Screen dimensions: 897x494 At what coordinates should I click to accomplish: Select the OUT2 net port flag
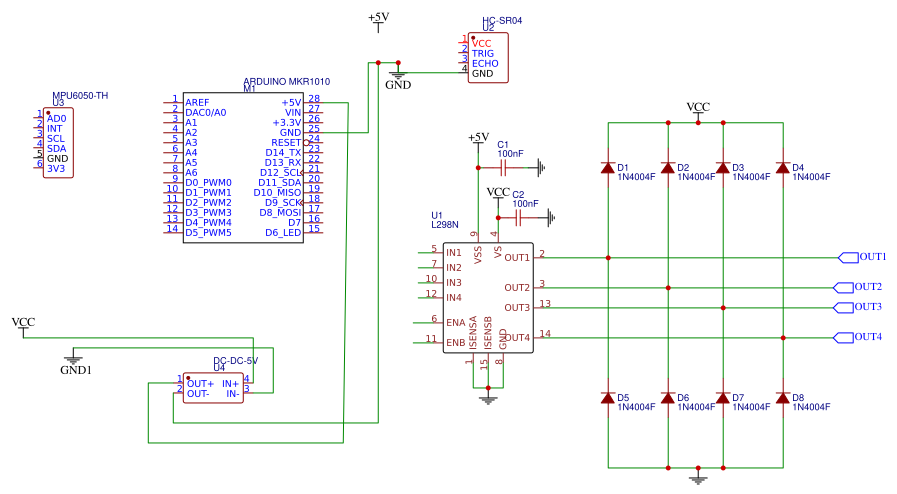[x=844, y=288]
